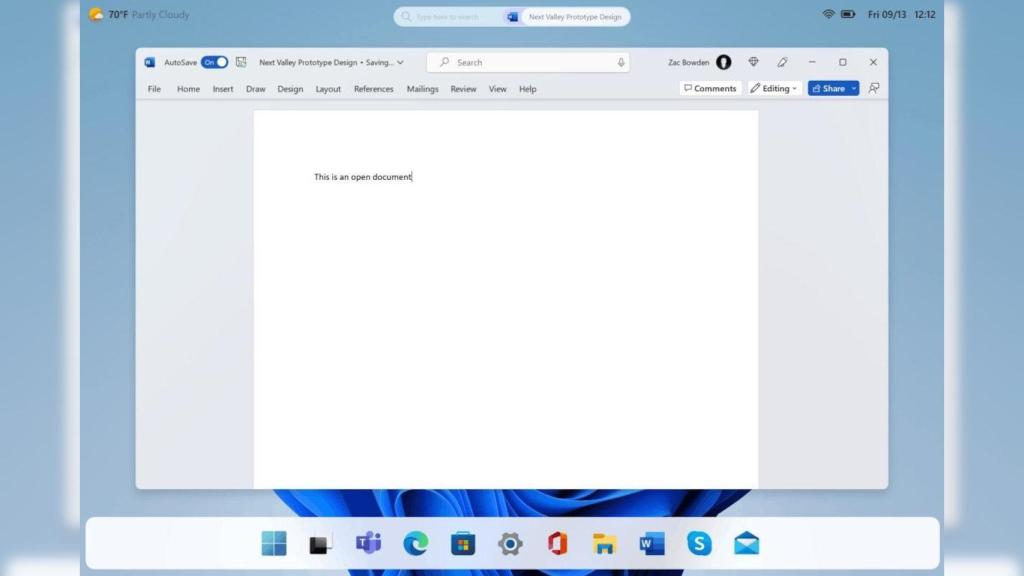Viewport: 1024px width, 576px height.
Task: Open File Explorer from the dock
Action: tap(605, 543)
